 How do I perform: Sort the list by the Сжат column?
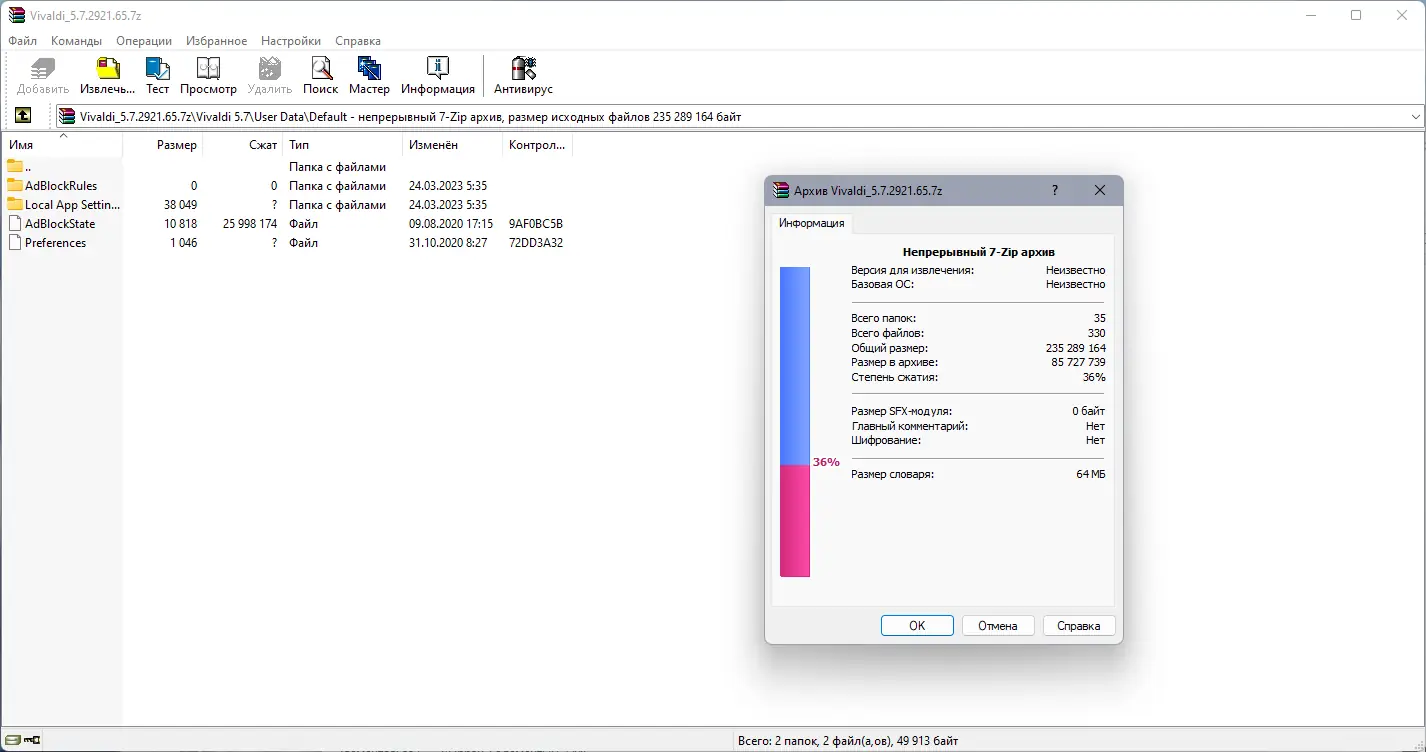(x=243, y=145)
